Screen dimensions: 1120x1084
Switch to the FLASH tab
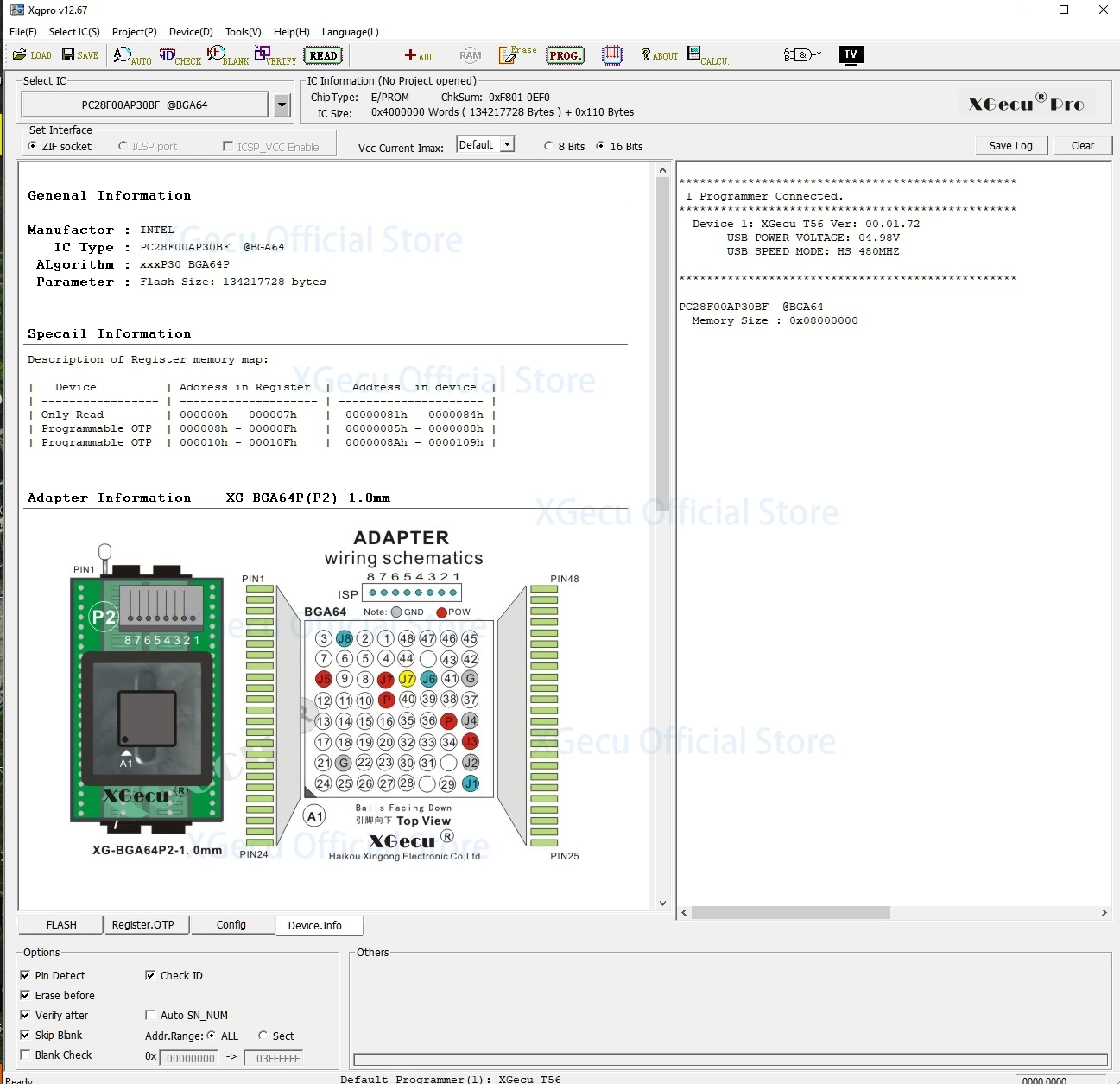click(61, 925)
